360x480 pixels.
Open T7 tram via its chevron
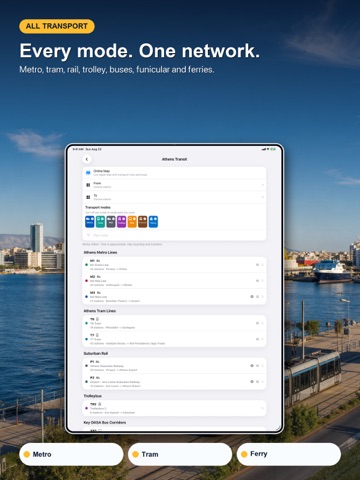[263, 339]
